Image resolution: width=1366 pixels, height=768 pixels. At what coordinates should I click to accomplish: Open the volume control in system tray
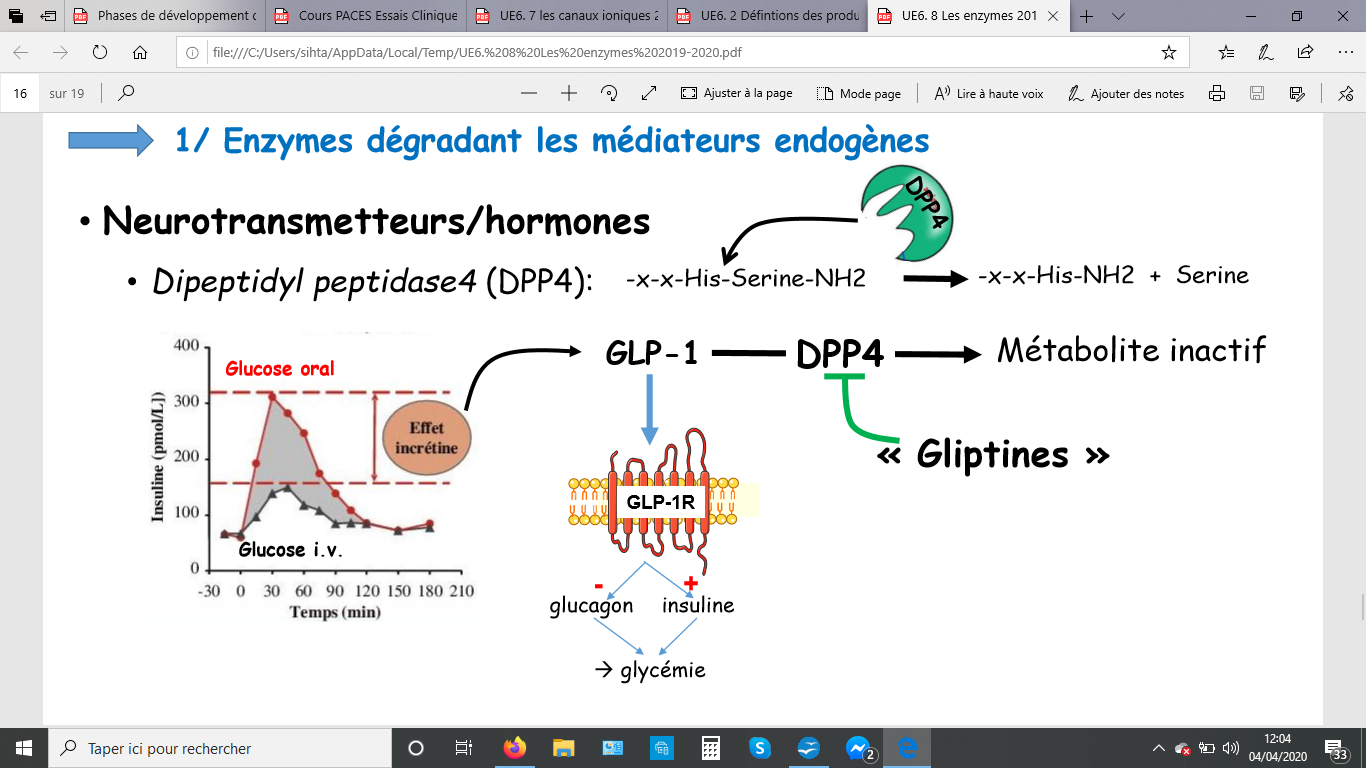click(1232, 748)
